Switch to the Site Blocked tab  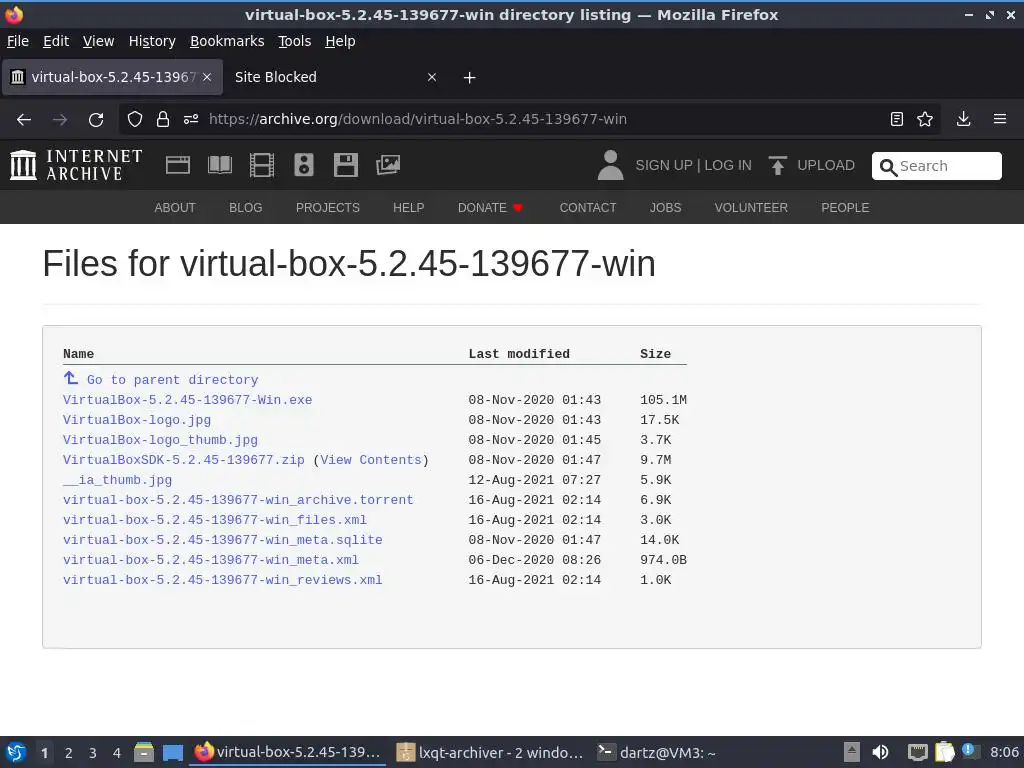click(x=336, y=77)
